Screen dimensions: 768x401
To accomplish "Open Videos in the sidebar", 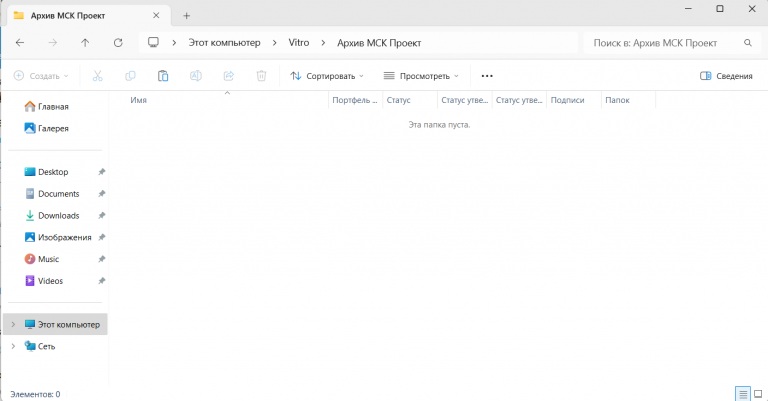I will pos(44,281).
